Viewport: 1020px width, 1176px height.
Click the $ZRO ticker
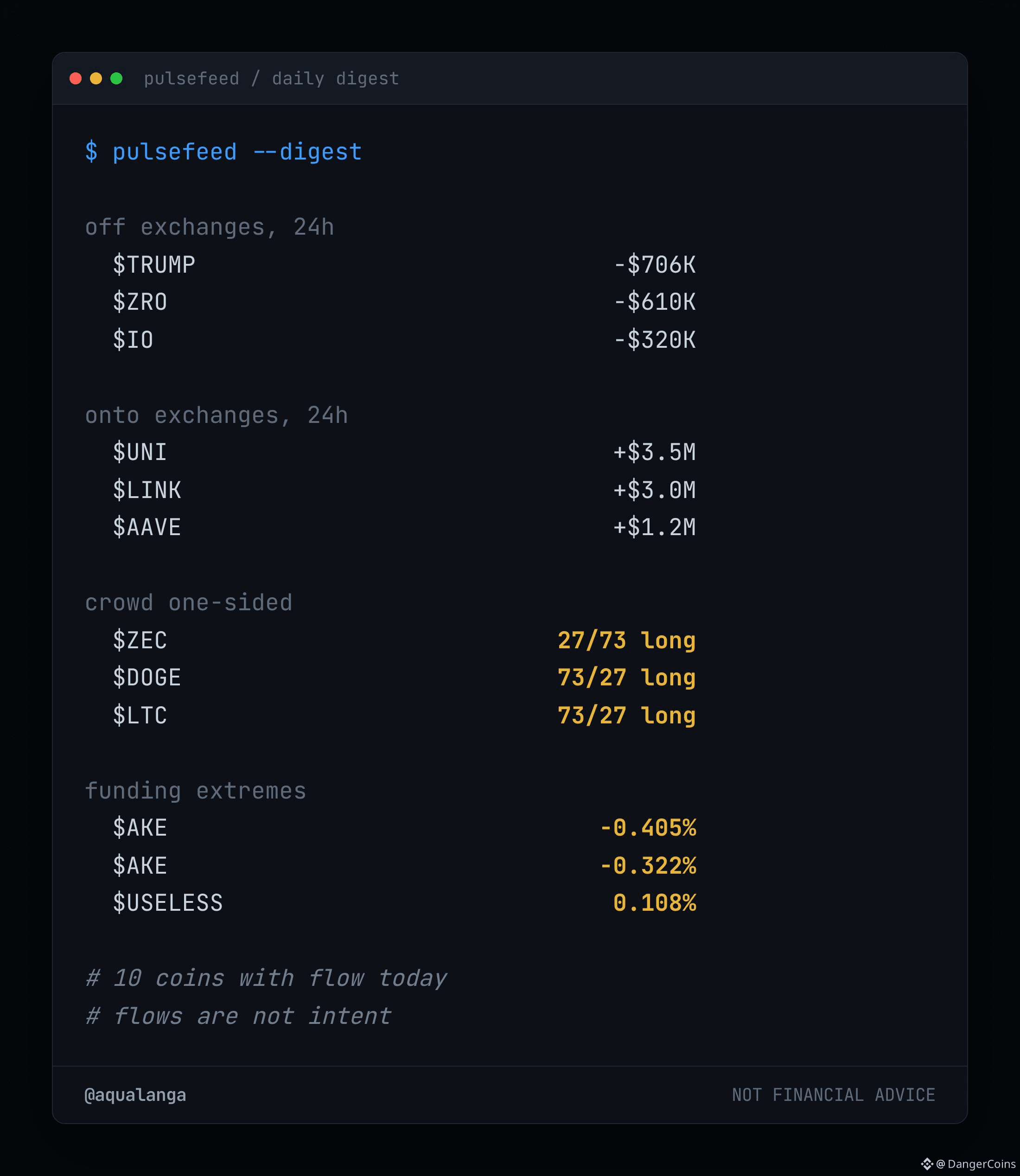coord(140,302)
